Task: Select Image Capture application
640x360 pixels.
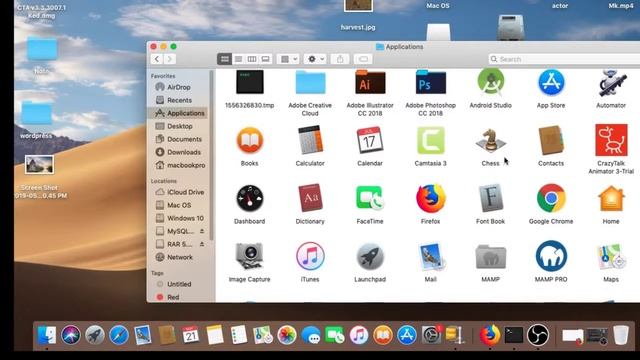Action: point(249,256)
